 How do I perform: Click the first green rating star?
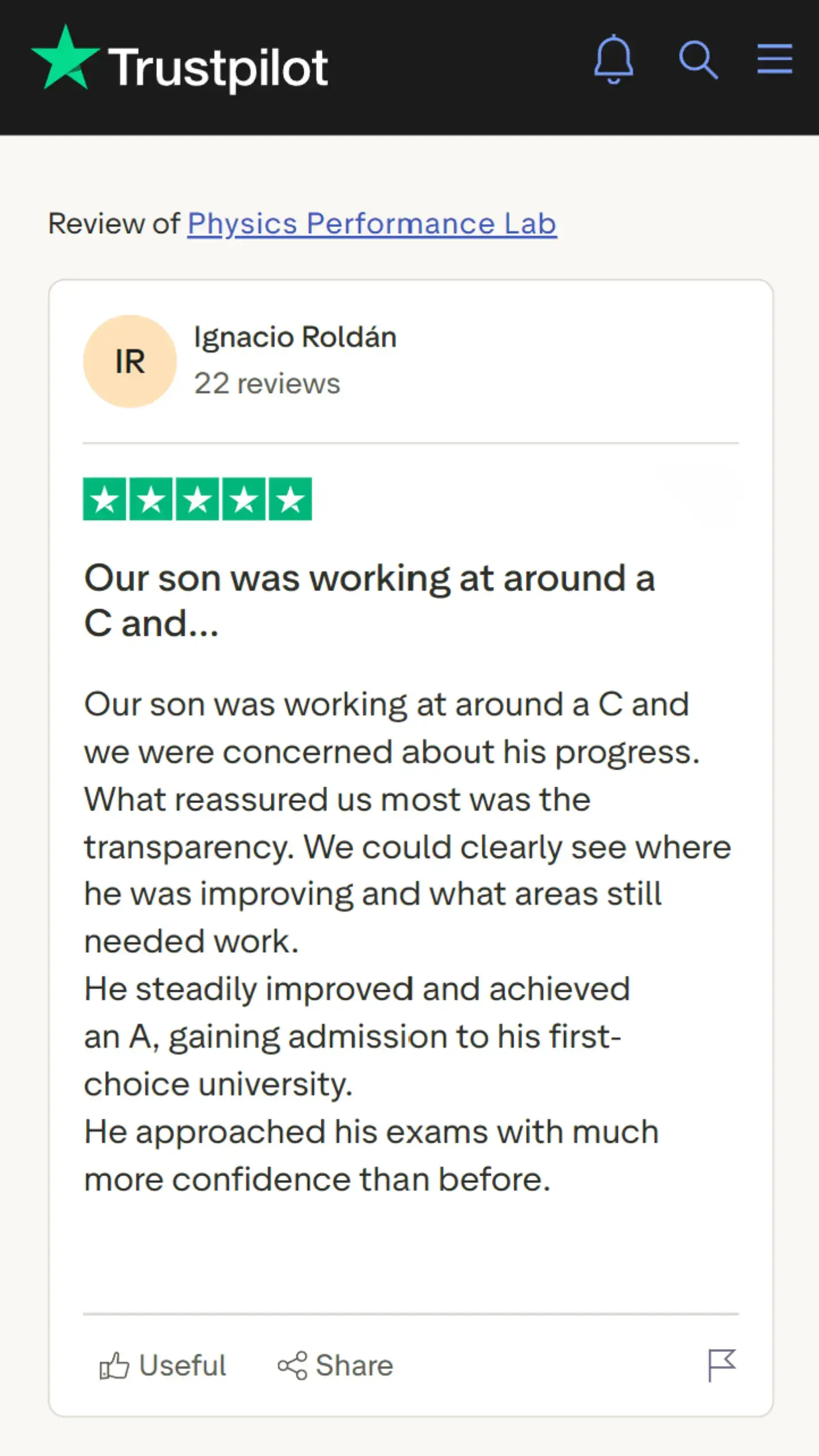pos(105,499)
